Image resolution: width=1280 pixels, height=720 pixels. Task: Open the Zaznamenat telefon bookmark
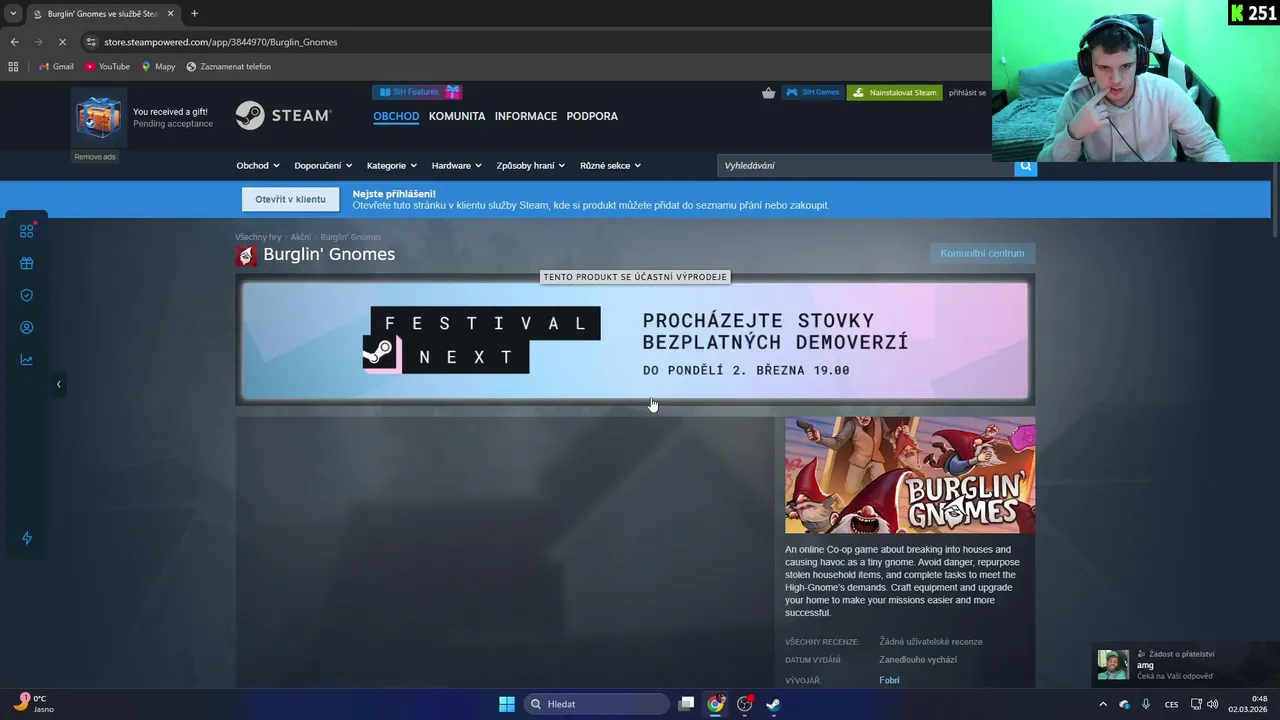click(x=228, y=67)
